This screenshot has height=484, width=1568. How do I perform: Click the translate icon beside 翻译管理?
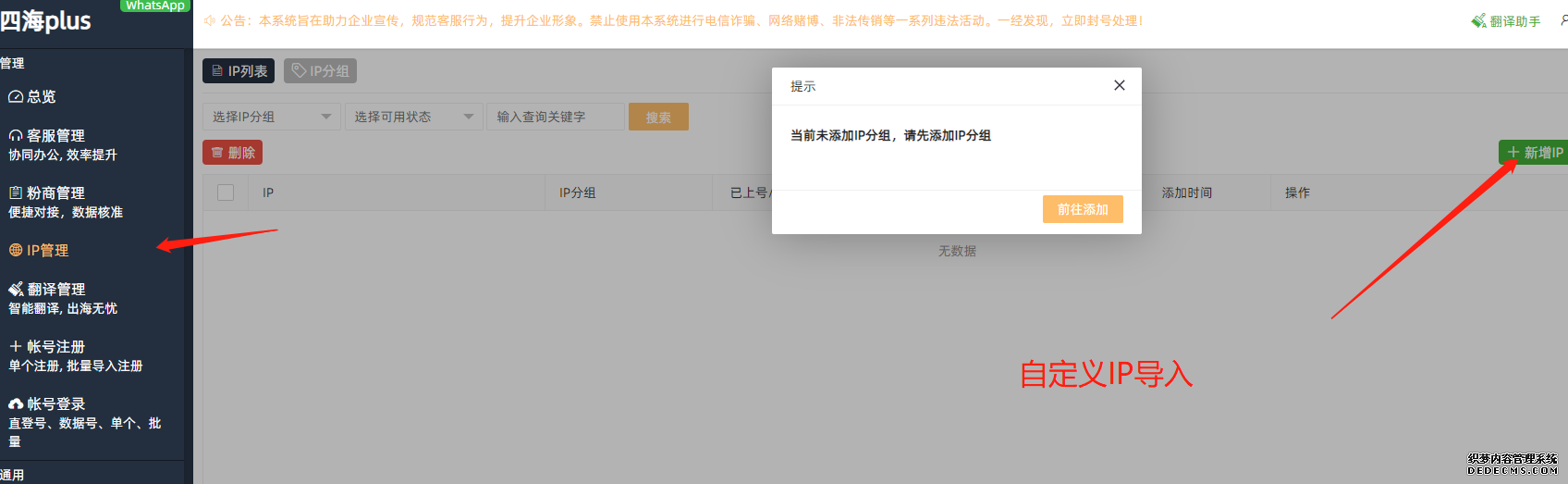(16, 290)
